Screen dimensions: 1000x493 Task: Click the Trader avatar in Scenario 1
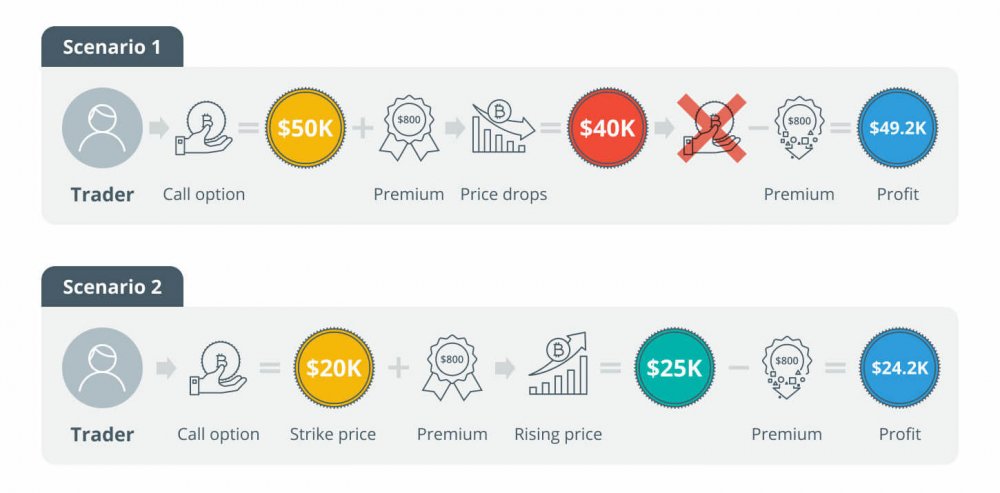click(102, 128)
